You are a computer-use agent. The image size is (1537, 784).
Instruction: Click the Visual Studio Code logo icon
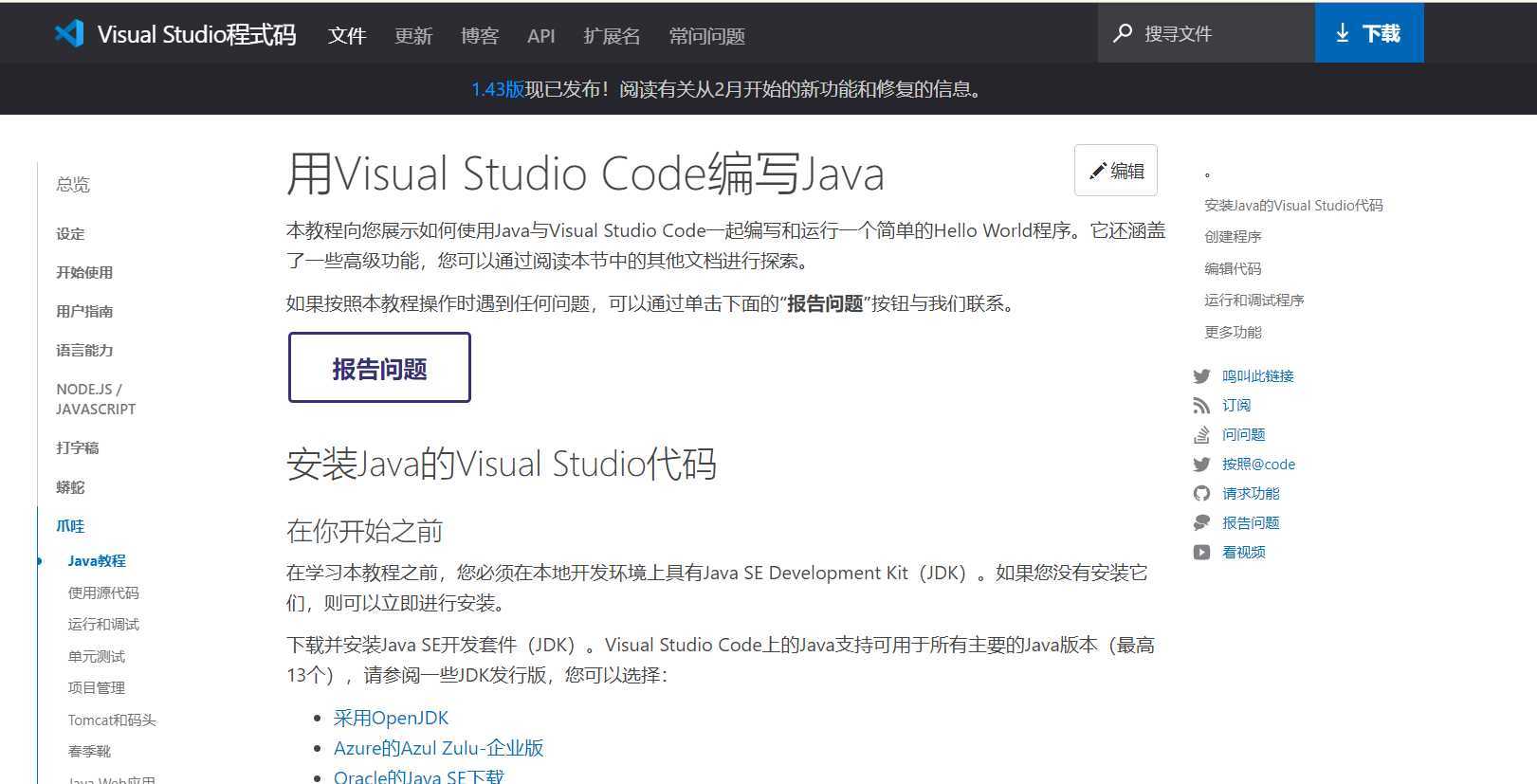(69, 34)
